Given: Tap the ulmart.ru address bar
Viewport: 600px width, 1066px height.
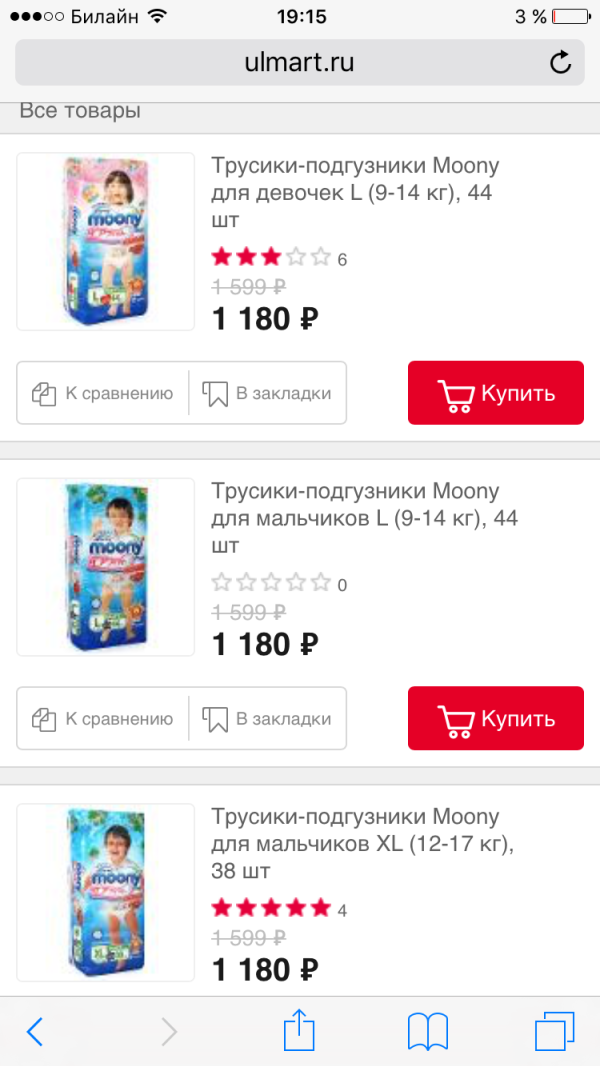Looking at the screenshot, I should 299,63.
